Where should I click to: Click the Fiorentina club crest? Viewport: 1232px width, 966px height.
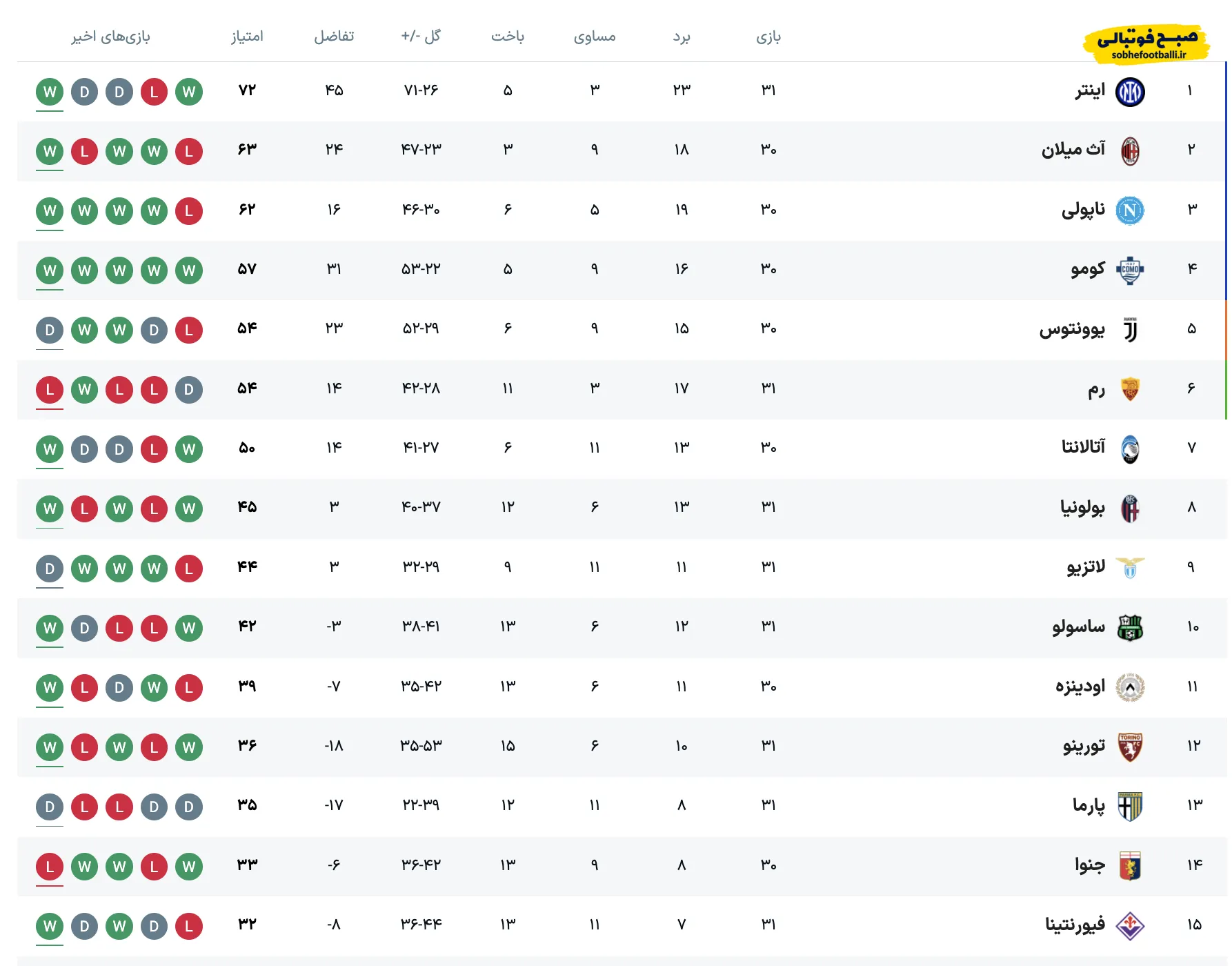click(x=1130, y=926)
